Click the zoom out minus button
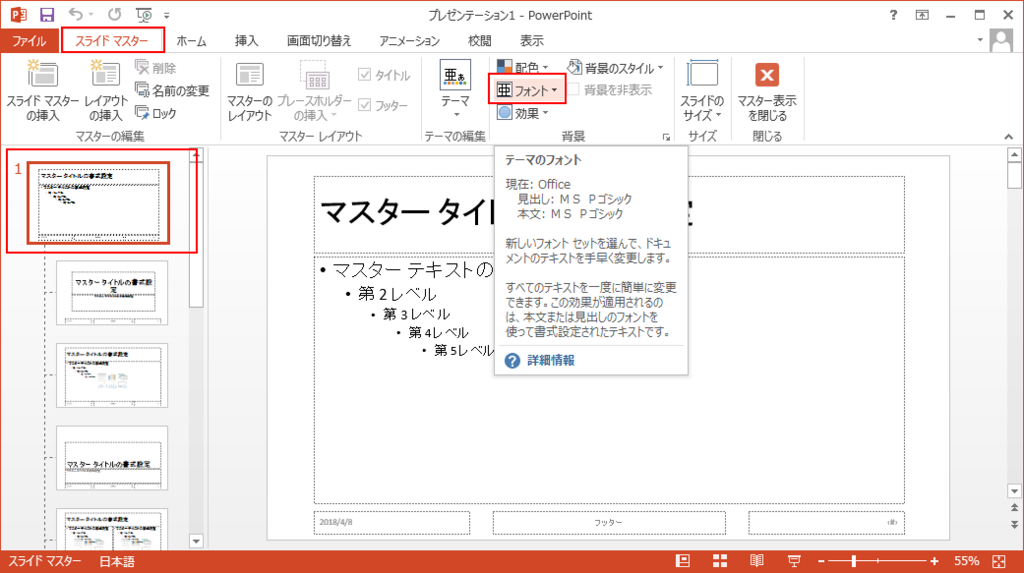The image size is (1024, 573). click(822, 561)
